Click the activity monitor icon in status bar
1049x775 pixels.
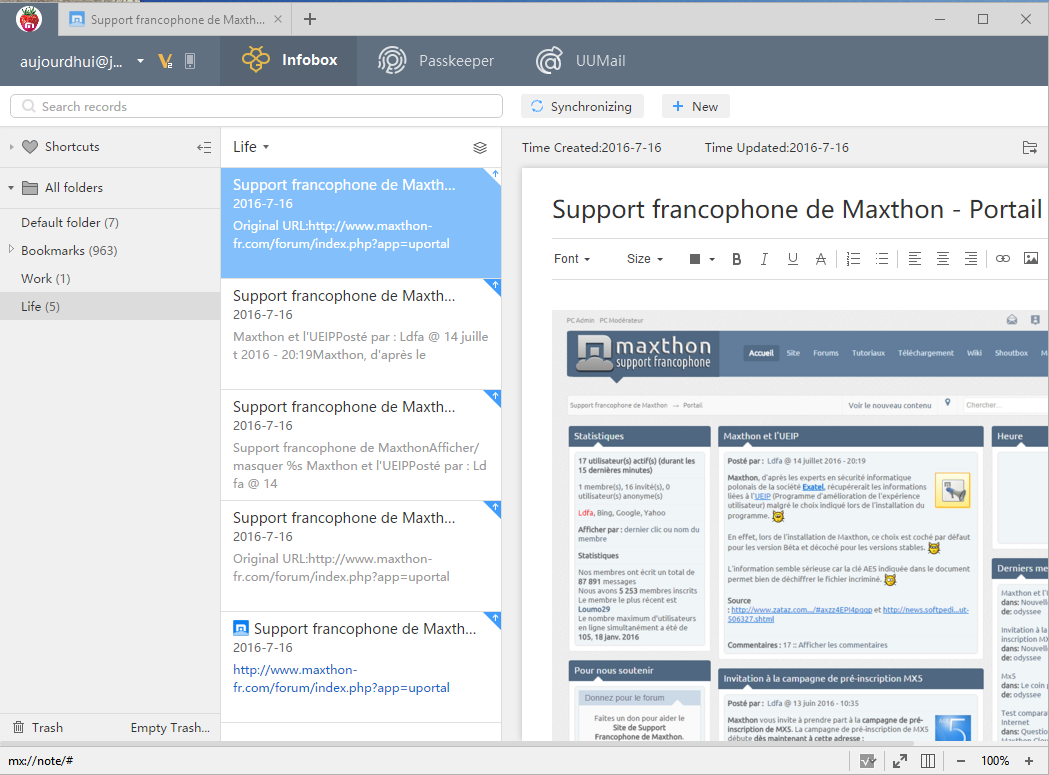(868, 761)
